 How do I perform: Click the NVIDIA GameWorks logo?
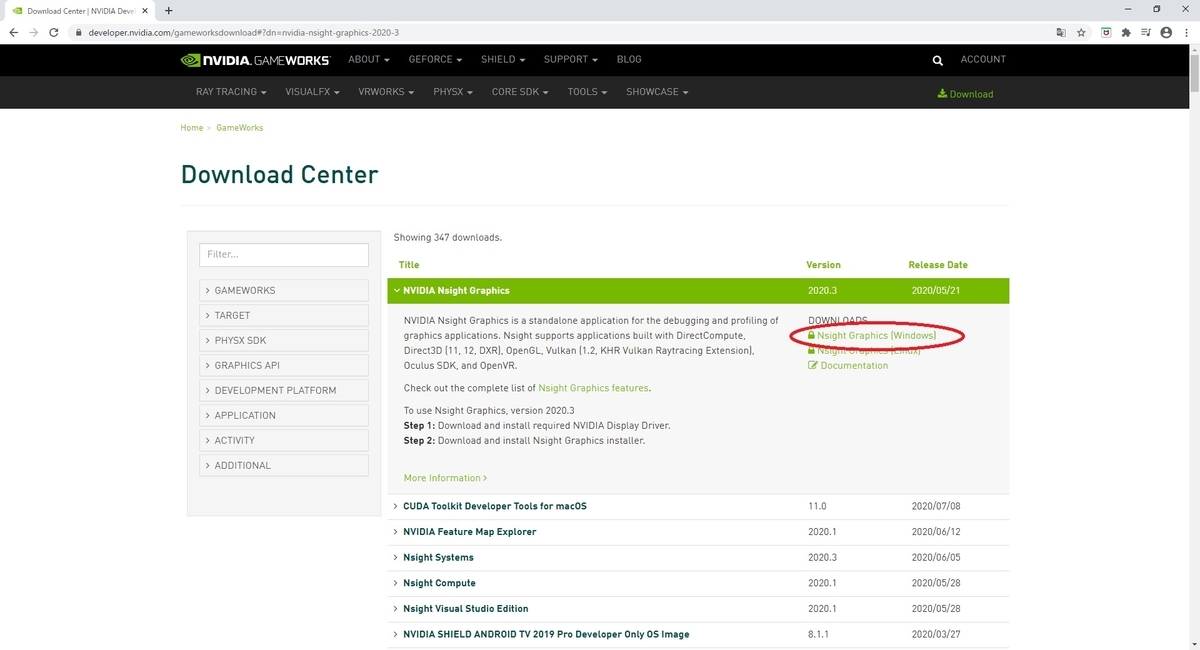coord(255,60)
